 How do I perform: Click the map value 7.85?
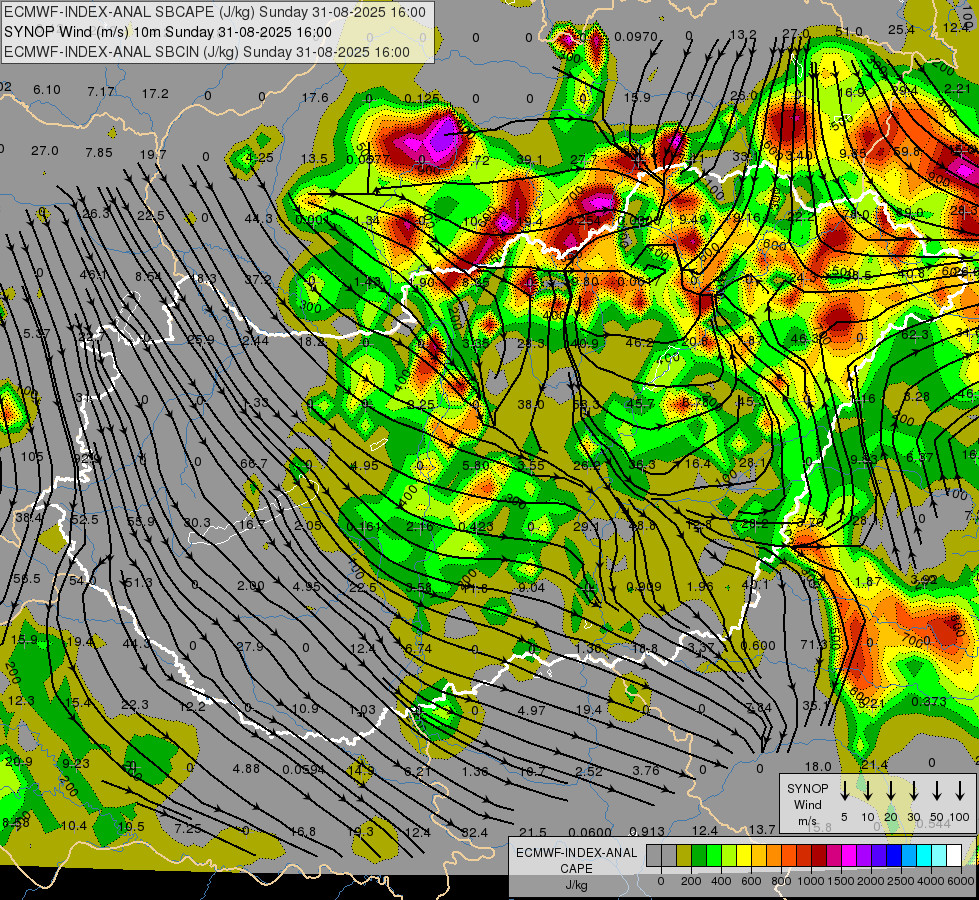99,152
